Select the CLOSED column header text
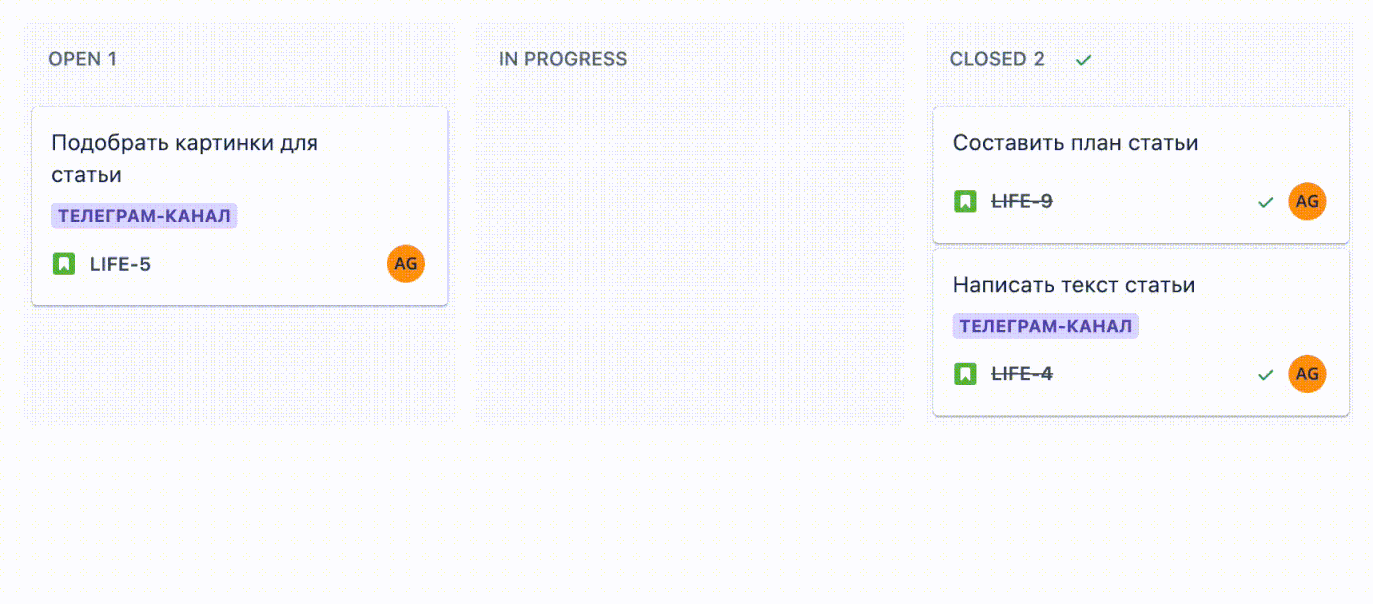Image resolution: width=1373 pixels, height=604 pixels. pos(997,59)
